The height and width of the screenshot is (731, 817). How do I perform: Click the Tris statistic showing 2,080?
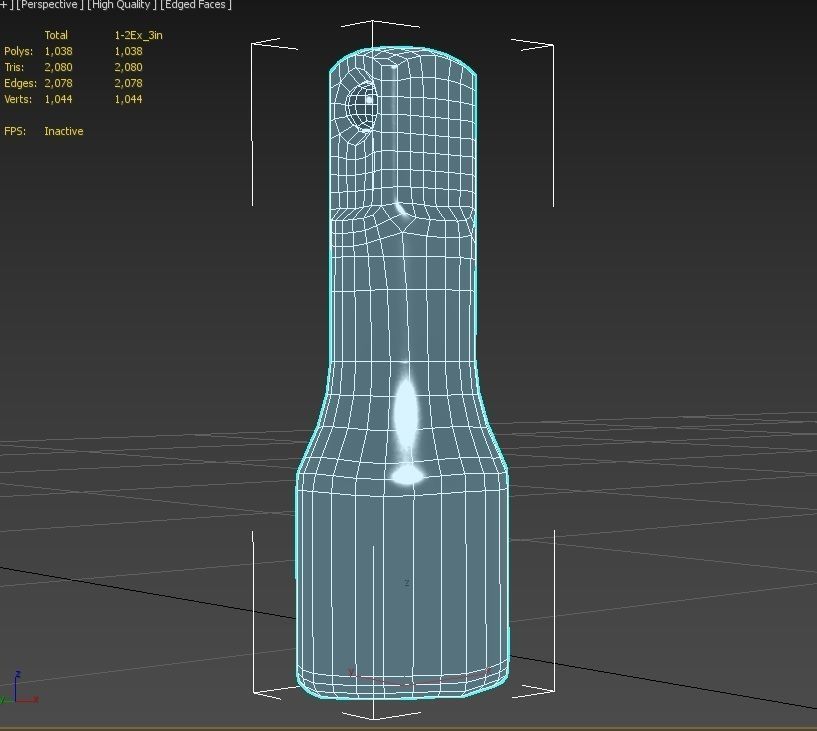pos(57,67)
